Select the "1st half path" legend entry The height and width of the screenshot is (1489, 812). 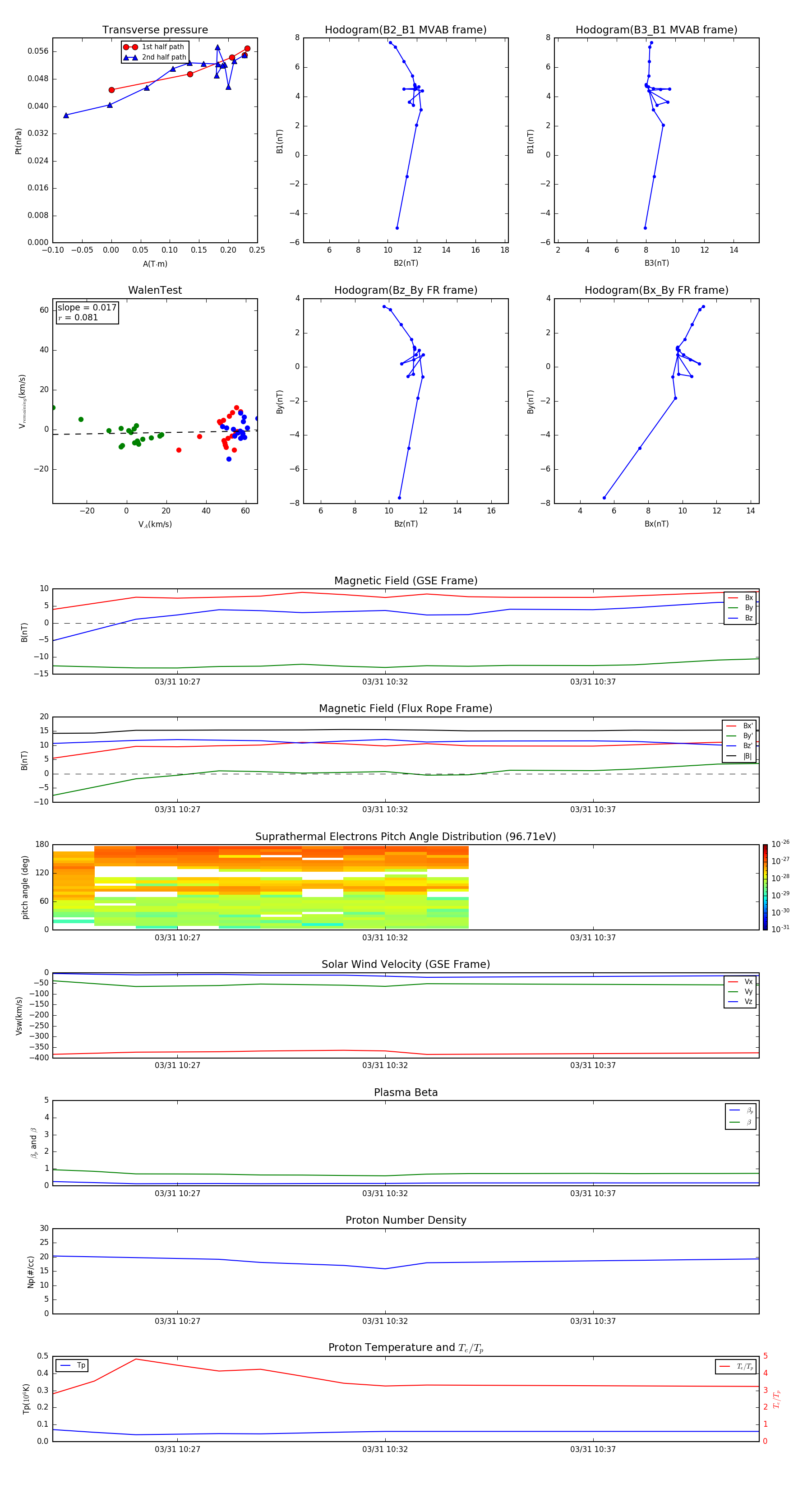point(154,47)
